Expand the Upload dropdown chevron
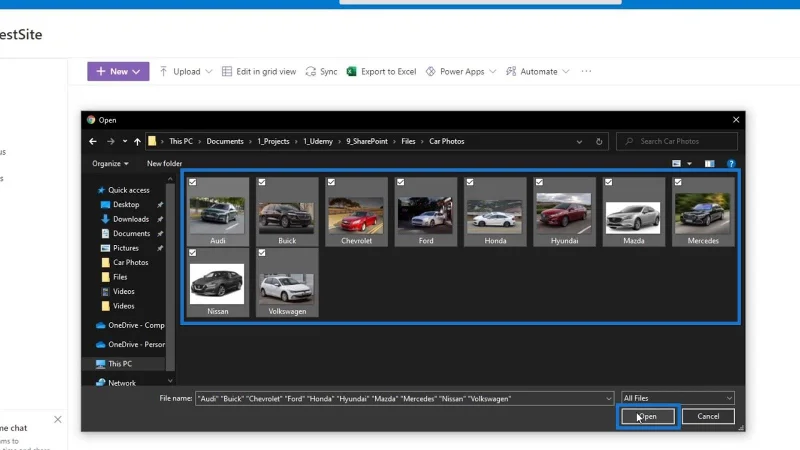Viewport: 800px width, 450px height. (x=209, y=71)
